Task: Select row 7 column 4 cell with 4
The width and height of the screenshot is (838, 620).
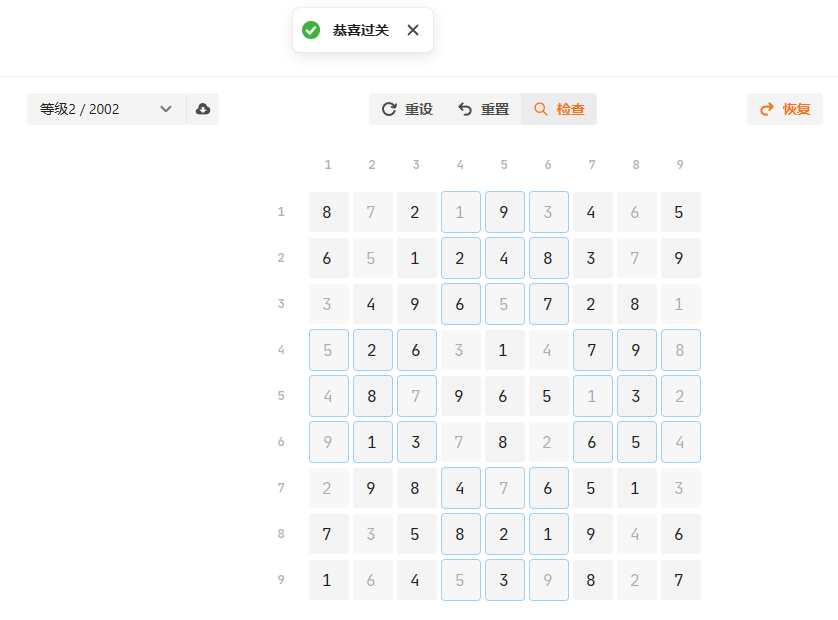Action: tap(460, 488)
